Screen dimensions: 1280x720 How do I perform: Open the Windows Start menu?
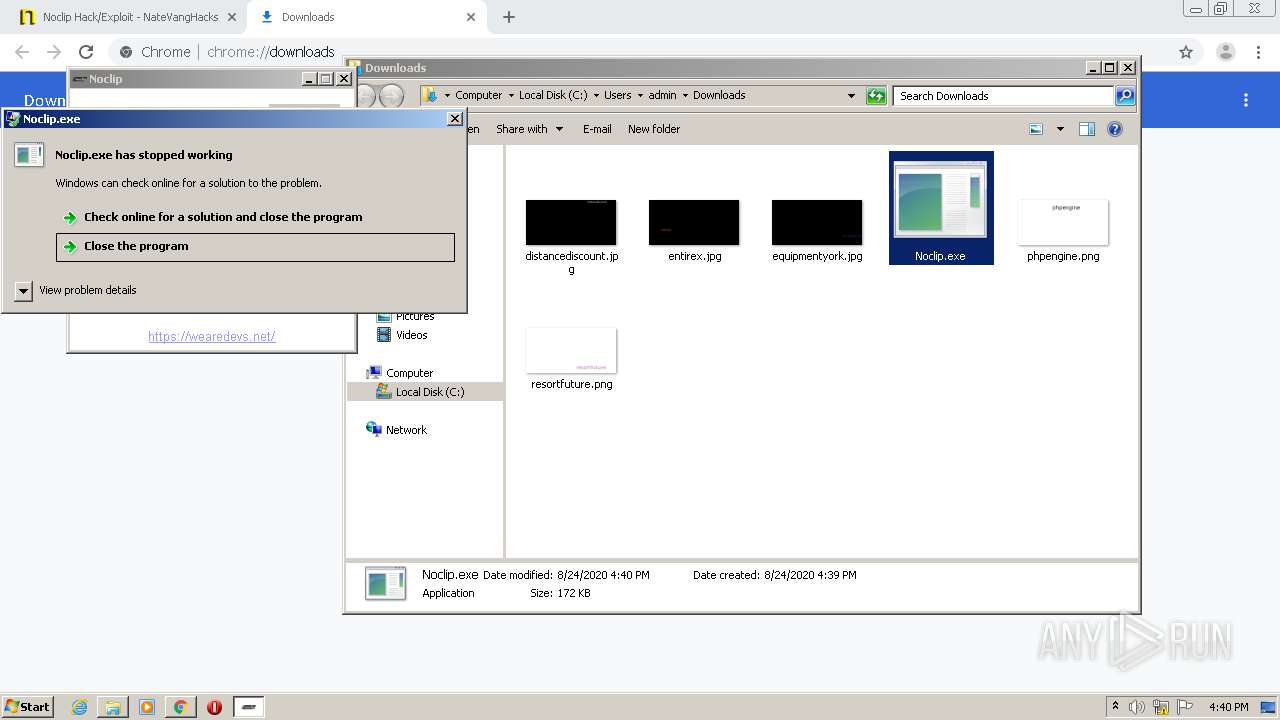[27, 706]
